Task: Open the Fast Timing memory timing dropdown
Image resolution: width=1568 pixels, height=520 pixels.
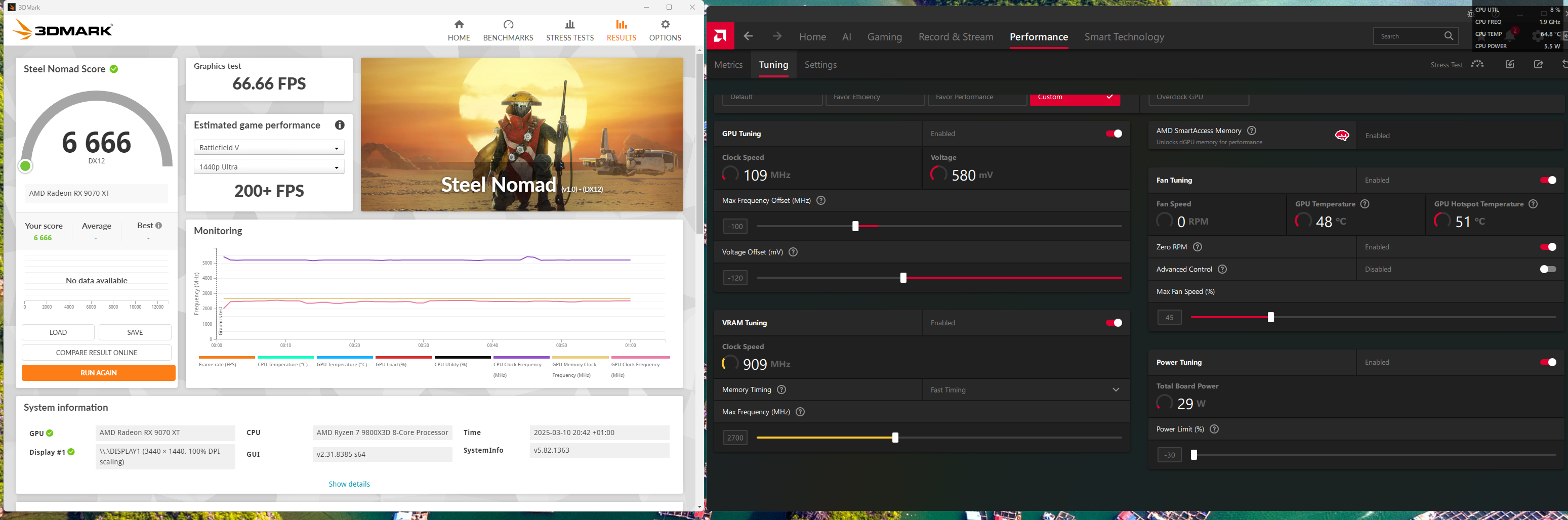Action: point(1025,390)
